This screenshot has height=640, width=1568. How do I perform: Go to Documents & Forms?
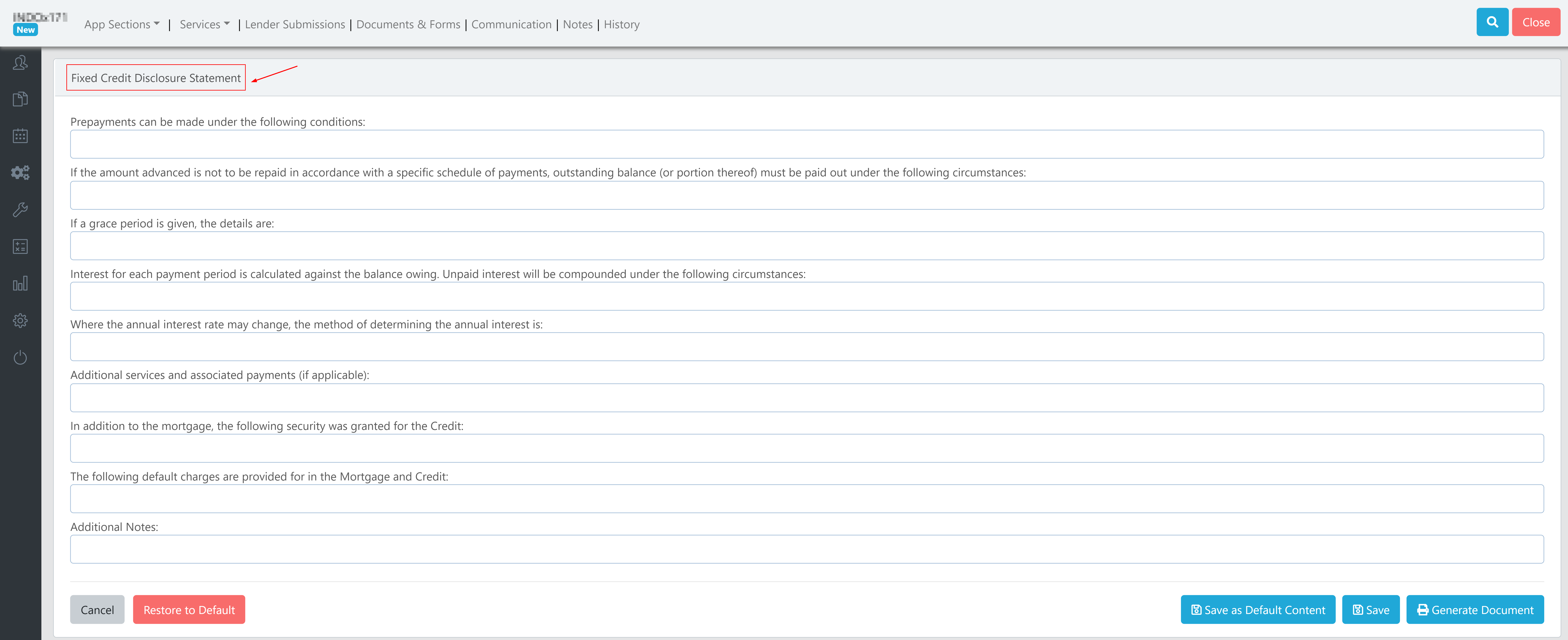tap(408, 24)
